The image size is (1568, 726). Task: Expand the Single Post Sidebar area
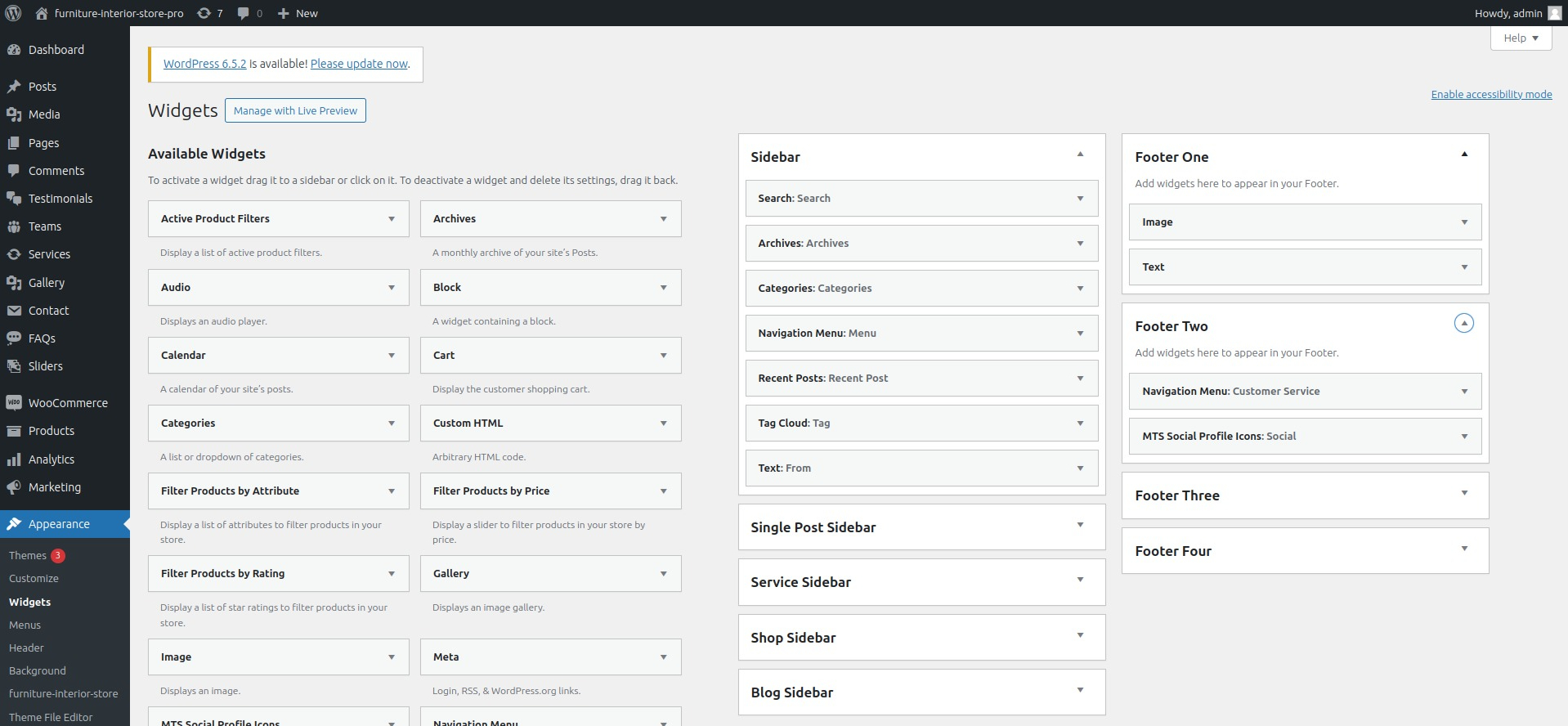tap(1080, 525)
